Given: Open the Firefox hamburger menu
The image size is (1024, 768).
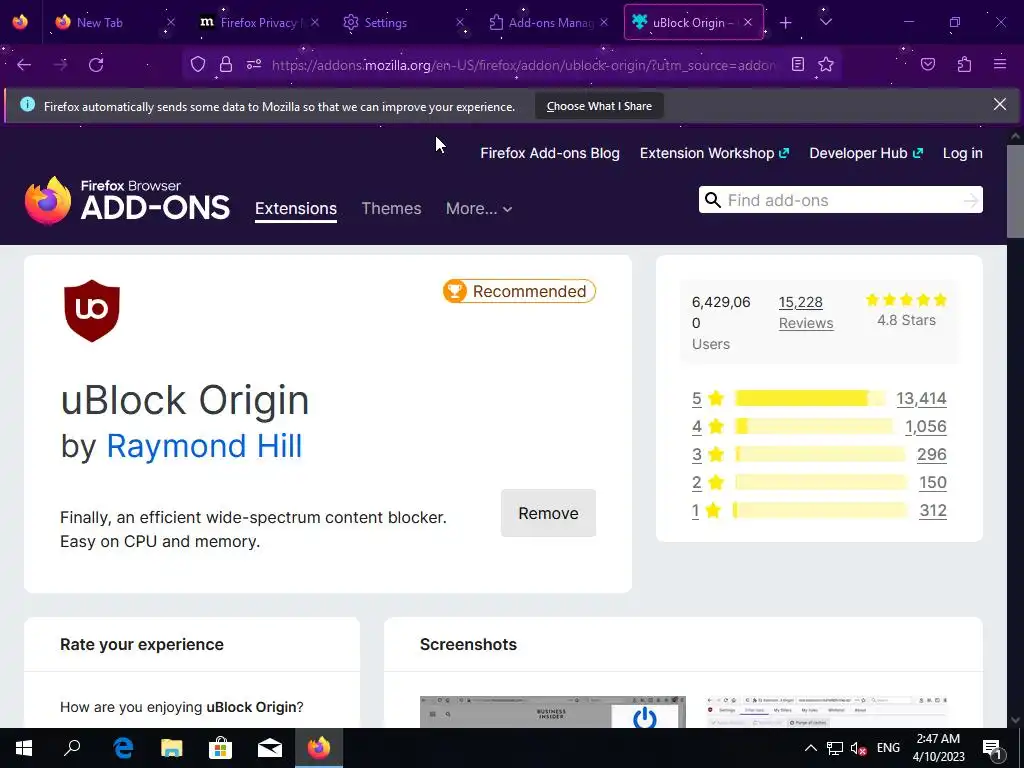Looking at the screenshot, I should (1000, 64).
